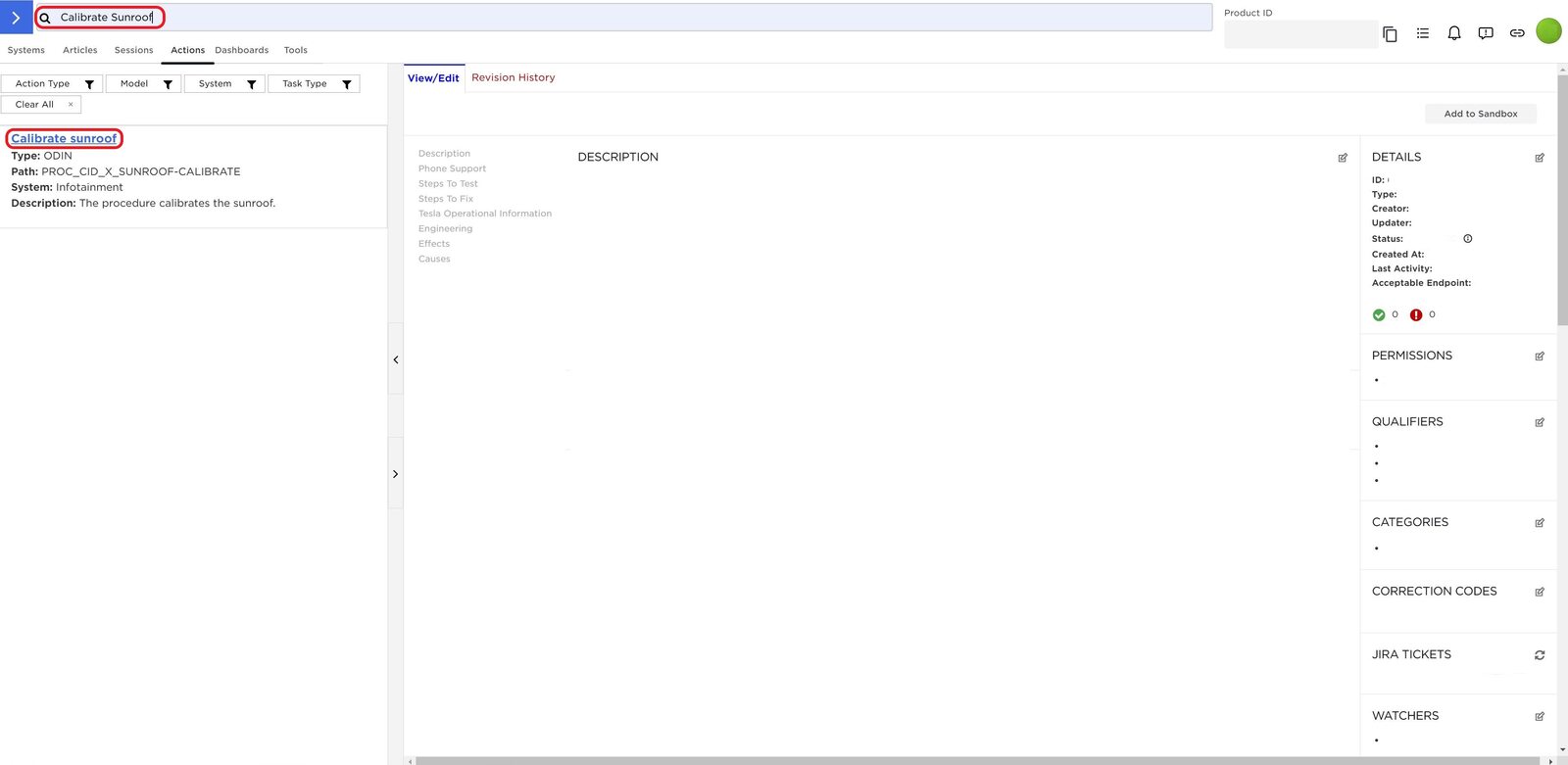This screenshot has height=765, width=1568.
Task: Open the notifications bell
Action: tap(1454, 33)
